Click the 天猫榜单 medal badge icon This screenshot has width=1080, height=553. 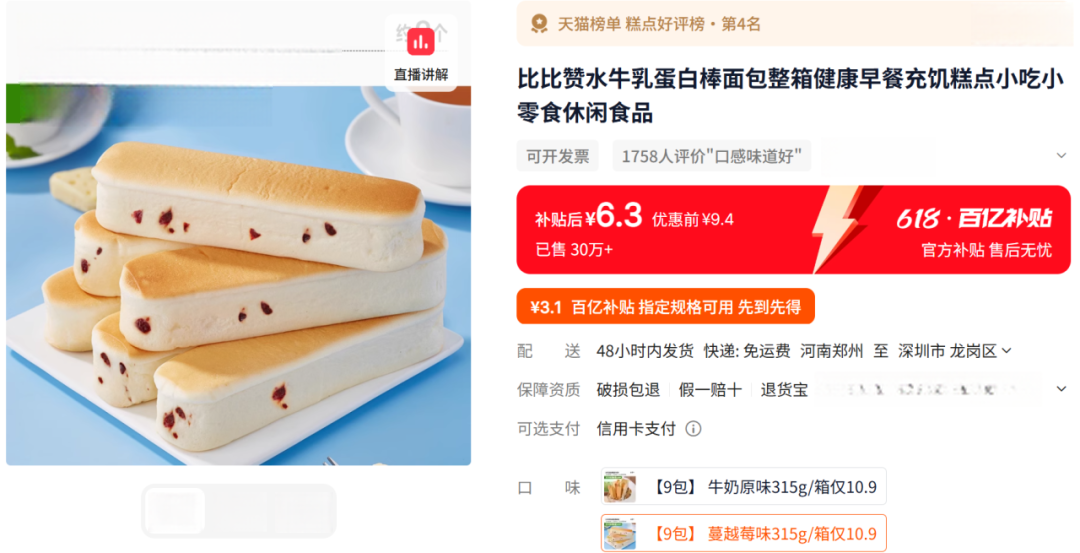pos(539,24)
